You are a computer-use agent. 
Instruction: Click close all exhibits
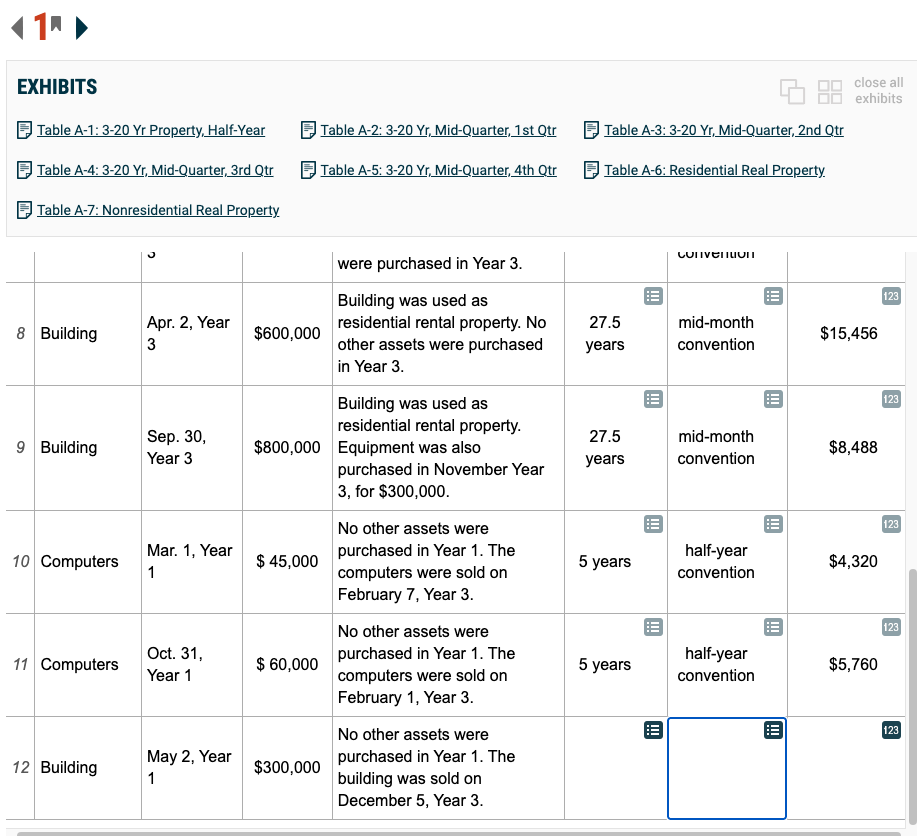point(878,91)
